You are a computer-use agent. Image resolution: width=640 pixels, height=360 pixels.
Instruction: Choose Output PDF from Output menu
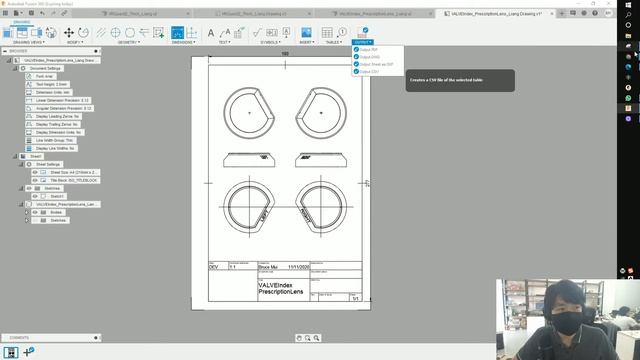point(378,49)
